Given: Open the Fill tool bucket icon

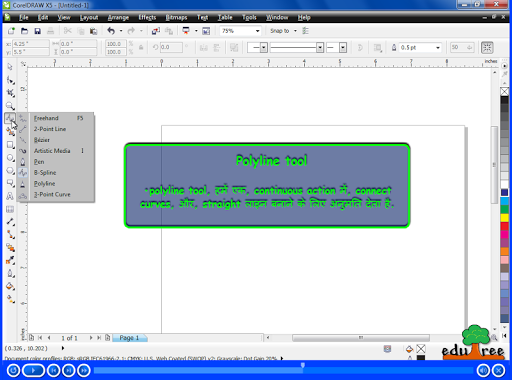Looking at the screenshot, I should click(10, 286).
